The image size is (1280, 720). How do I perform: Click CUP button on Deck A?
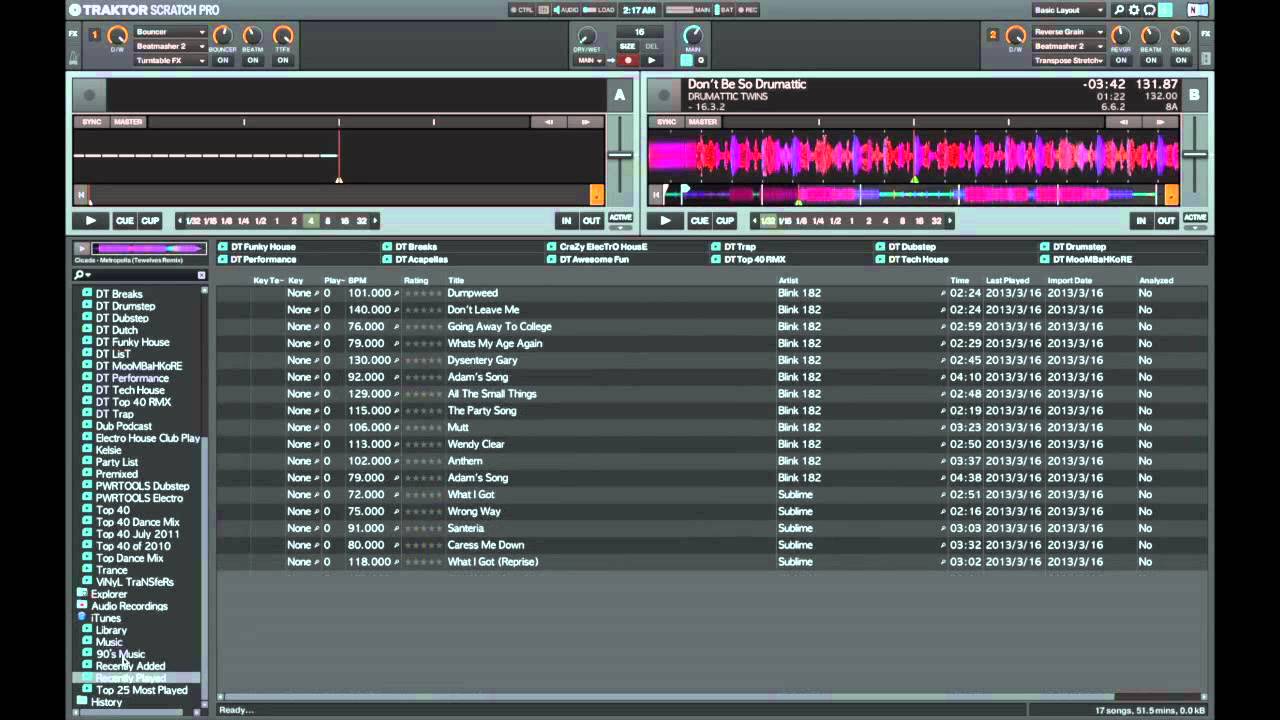[x=150, y=221]
